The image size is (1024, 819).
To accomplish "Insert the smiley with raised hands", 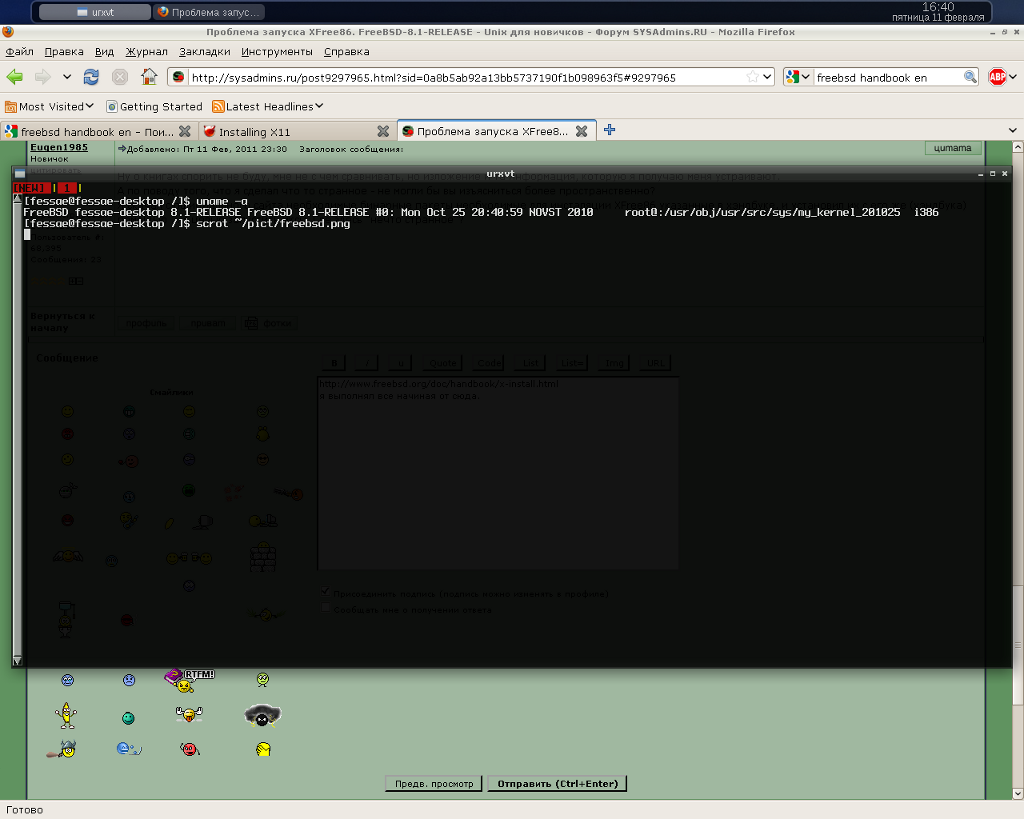I will (189, 714).
